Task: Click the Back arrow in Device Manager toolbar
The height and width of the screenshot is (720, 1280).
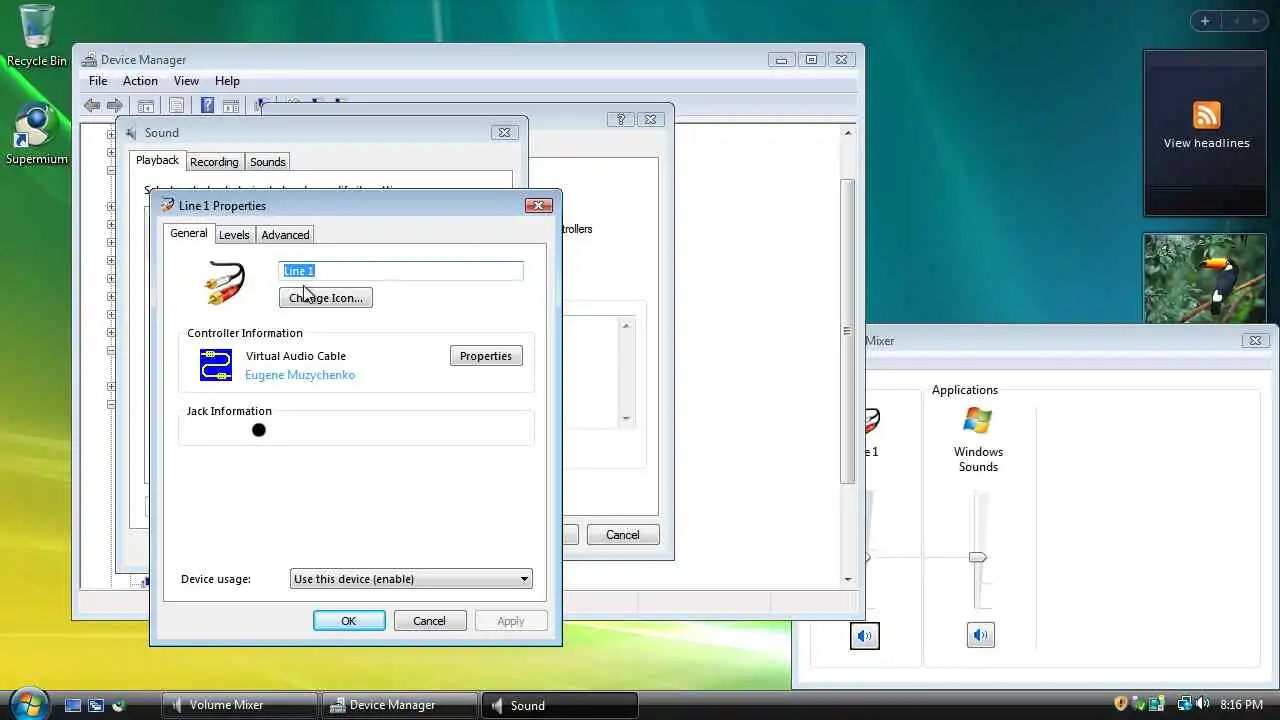Action: (x=92, y=105)
